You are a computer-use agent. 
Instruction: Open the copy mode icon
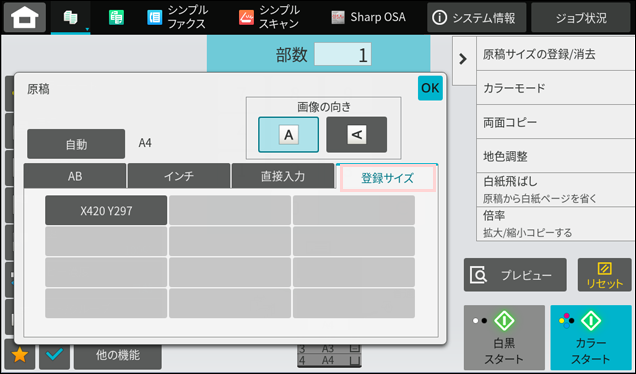point(71,17)
